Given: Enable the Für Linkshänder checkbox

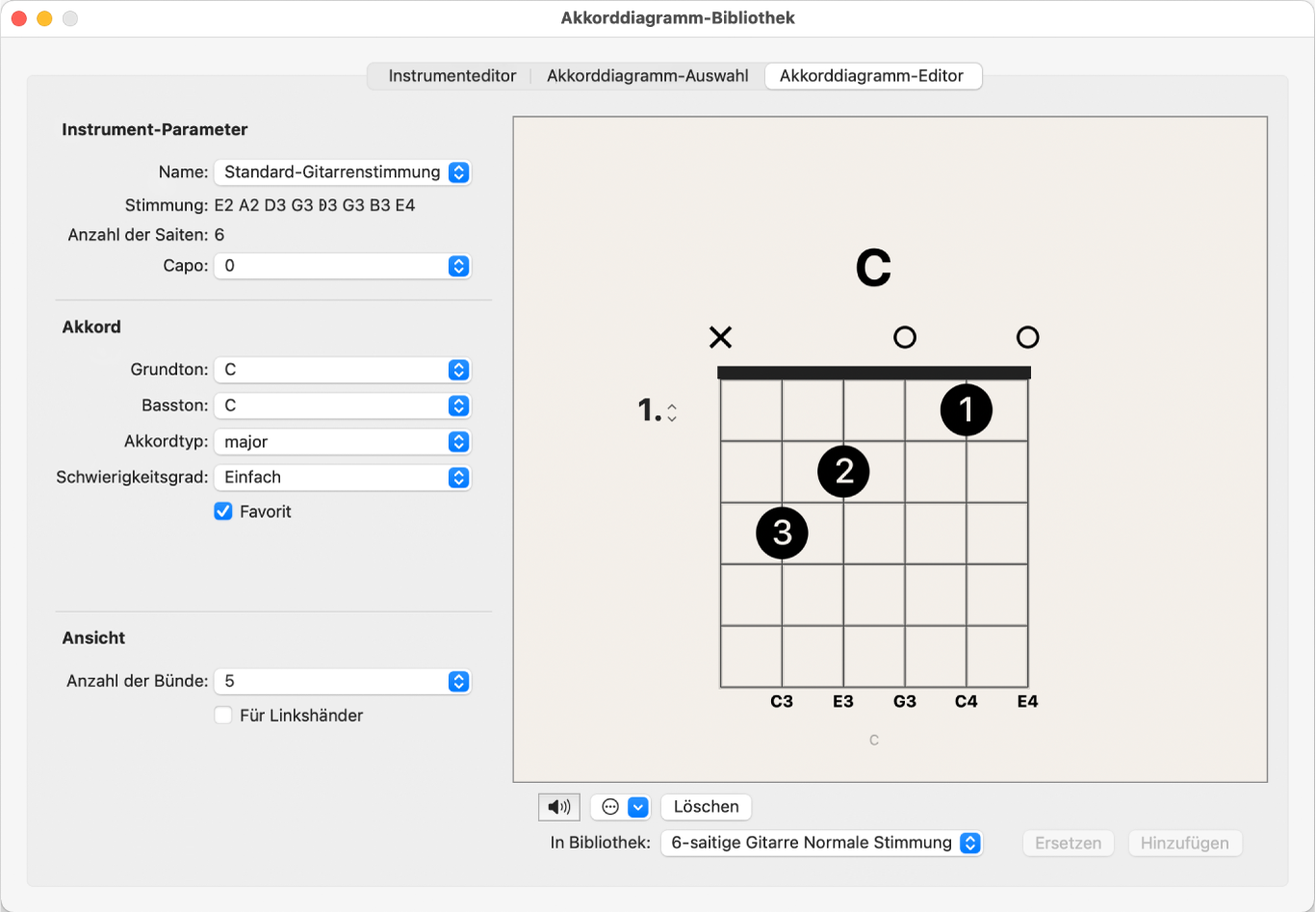Looking at the screenshot, I should [x=222, y=716].
